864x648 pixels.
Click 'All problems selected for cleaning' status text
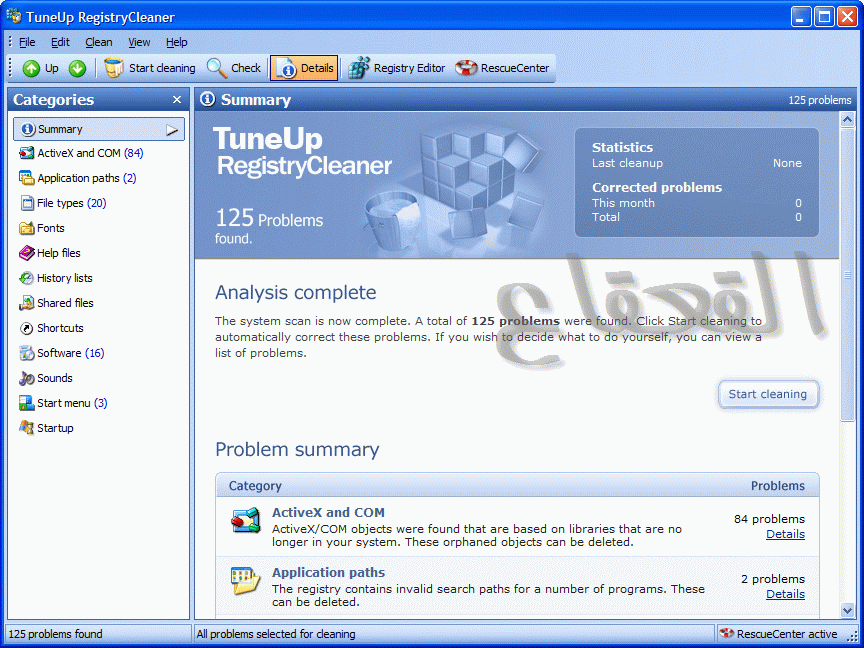[276, 634]
